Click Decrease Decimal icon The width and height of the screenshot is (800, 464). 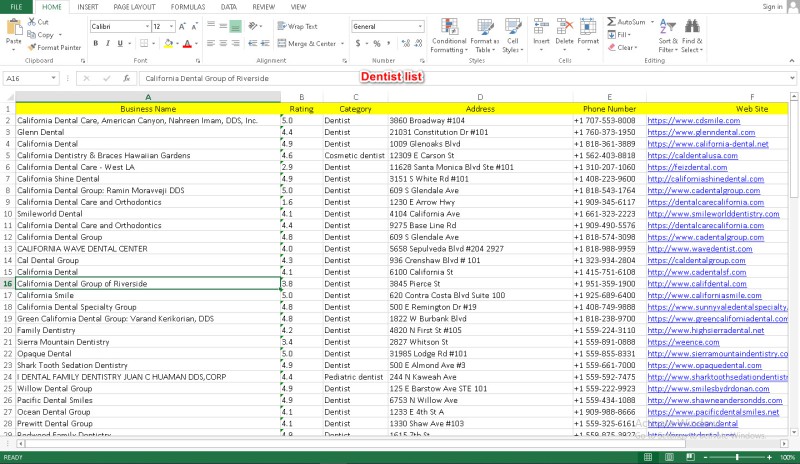[x=418, y=43]
